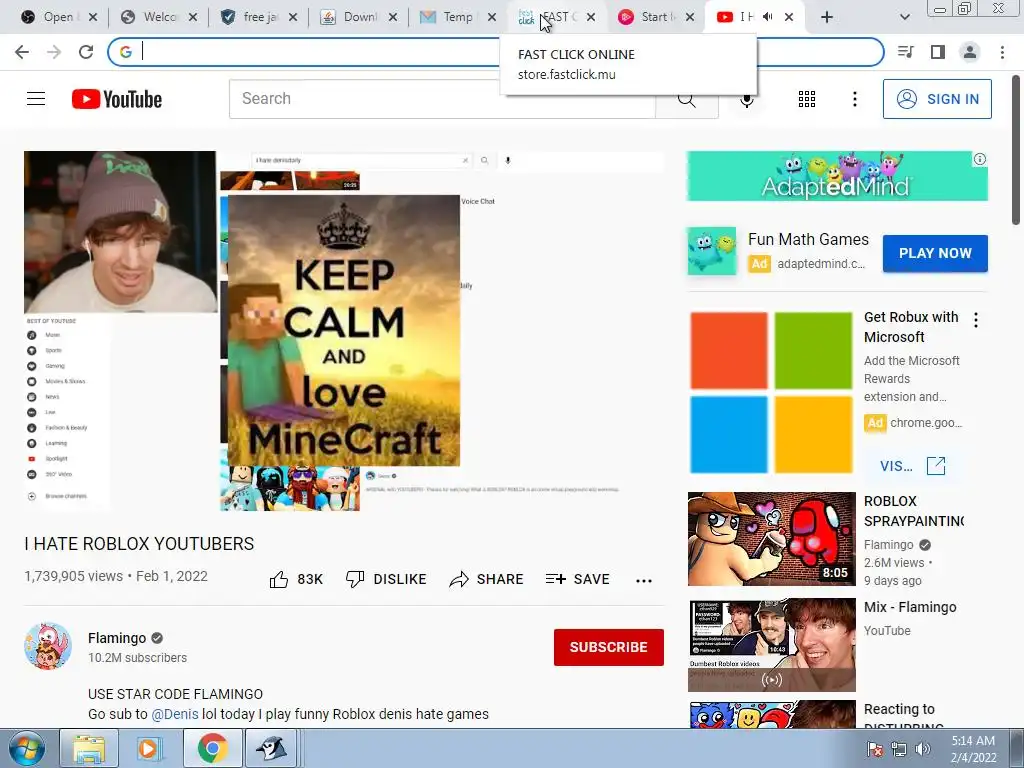Expand the tab search dropdown arrow
The width and height of the screenshot is (1024, 768).
(x=904, y=18)
